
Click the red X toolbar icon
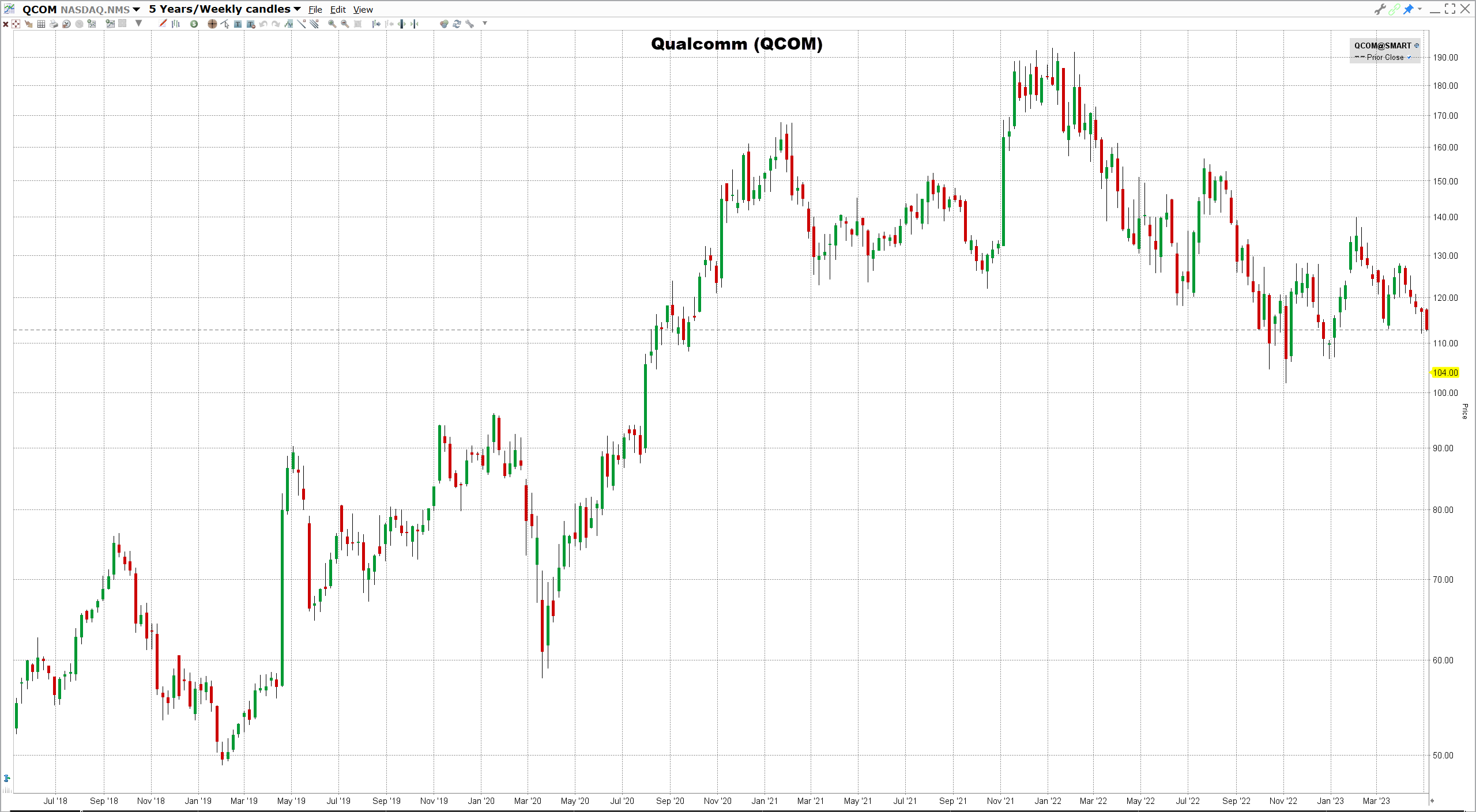6,24
